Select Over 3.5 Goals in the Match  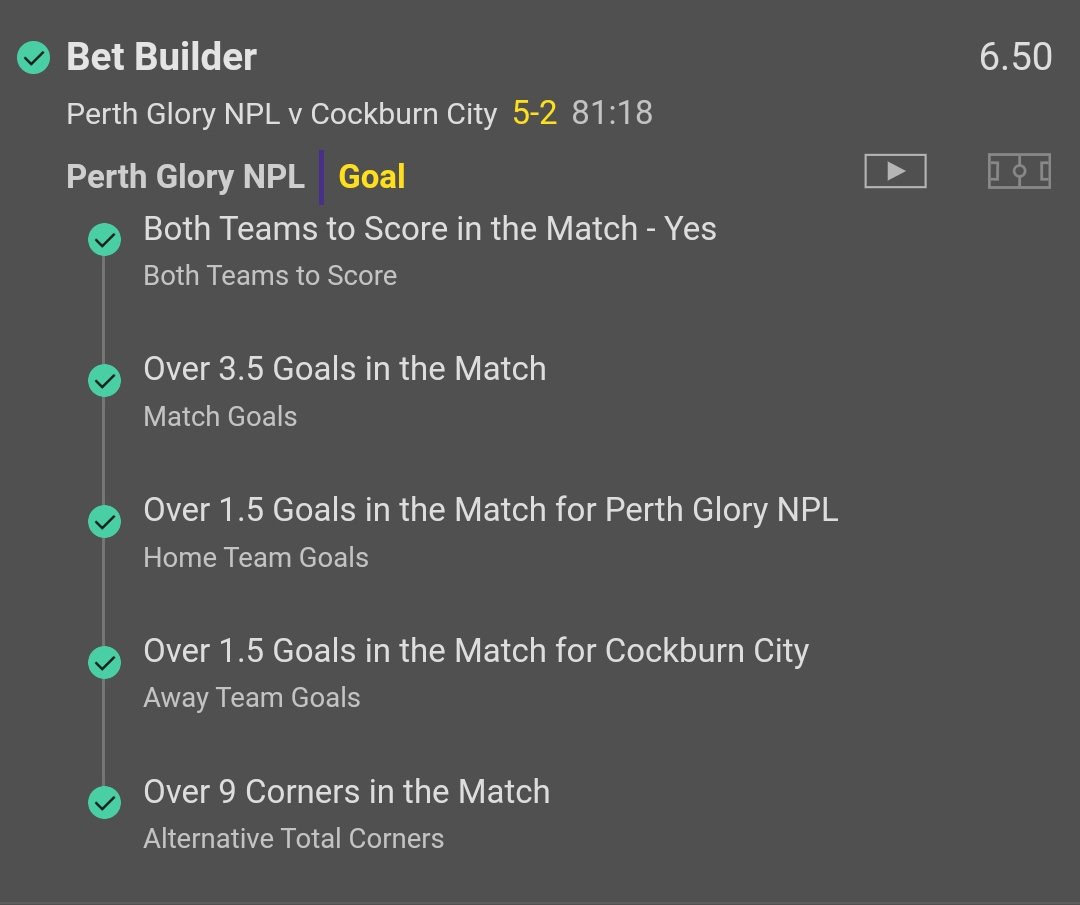click(x=345, y=369)
